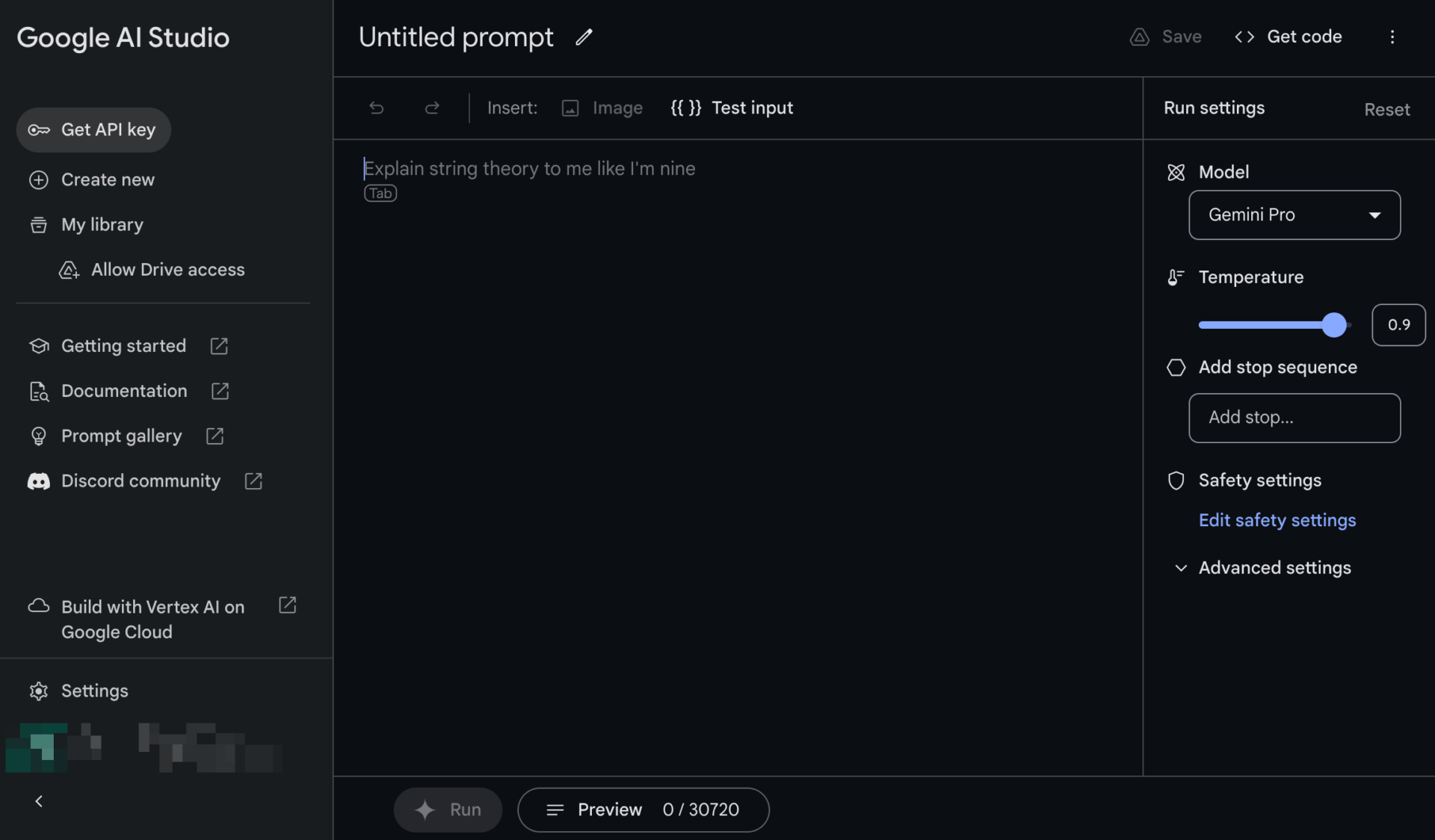Insert a Test input variable
The height and width of the screenshot is (840, 1435).
click(732, 108)
